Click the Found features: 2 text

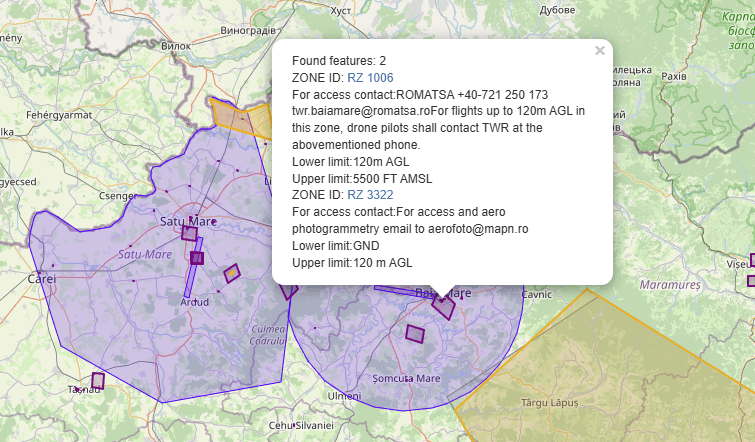pyautogui.click(x=339, y=61)
